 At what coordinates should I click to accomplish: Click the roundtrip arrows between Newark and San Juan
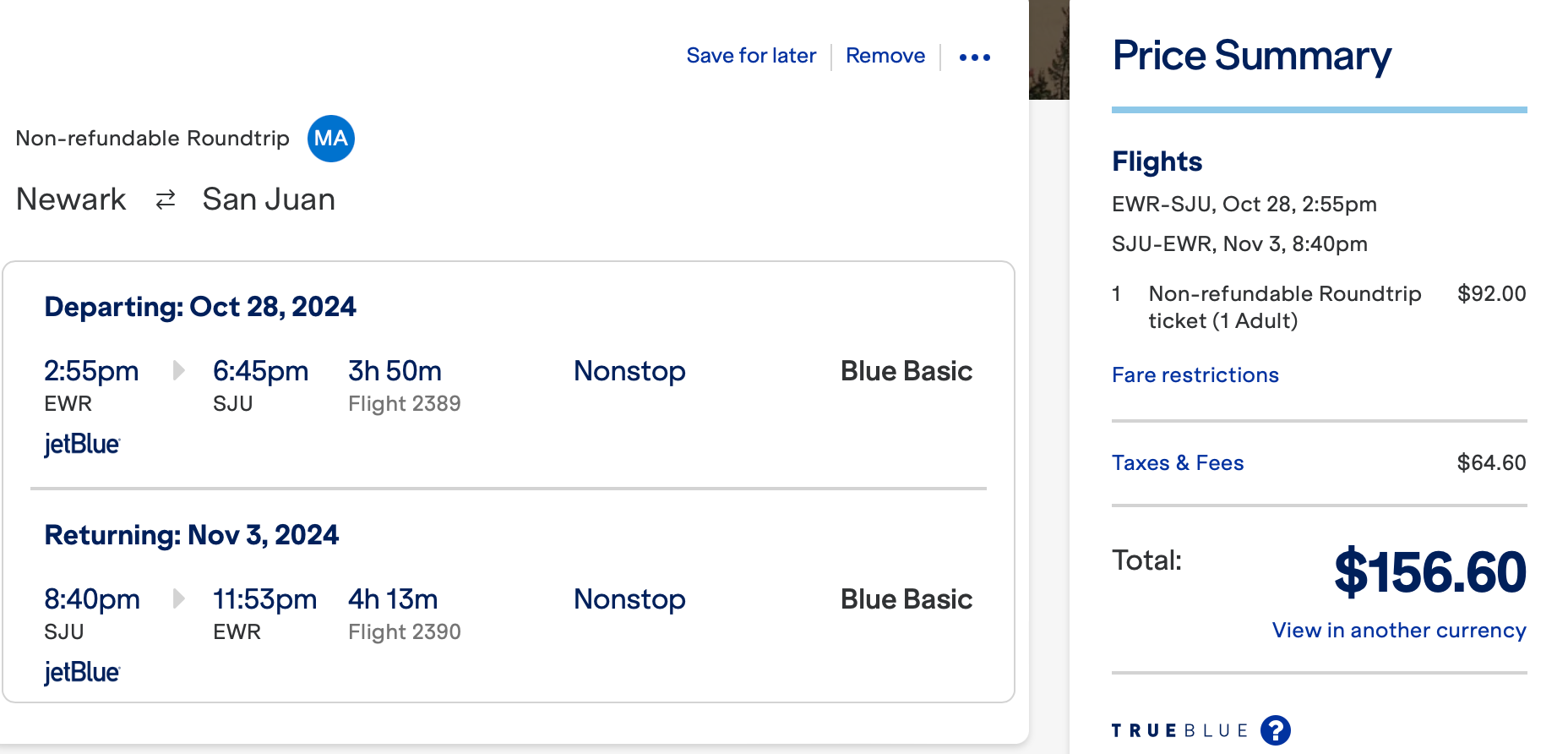pyautogui.click(x=164, y=199)
